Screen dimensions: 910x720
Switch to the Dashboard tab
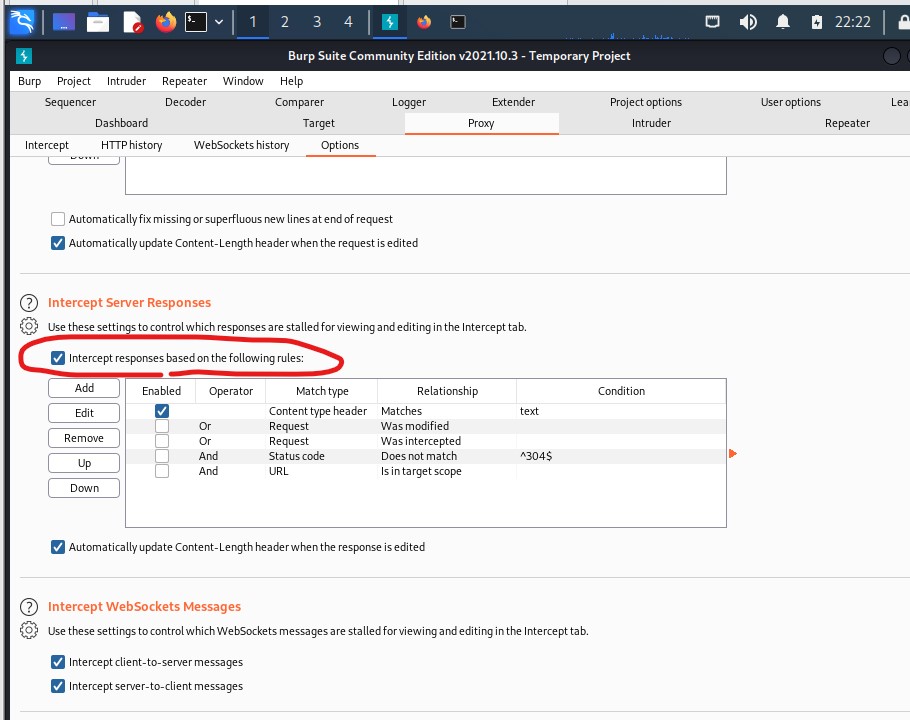pos(121,123)
